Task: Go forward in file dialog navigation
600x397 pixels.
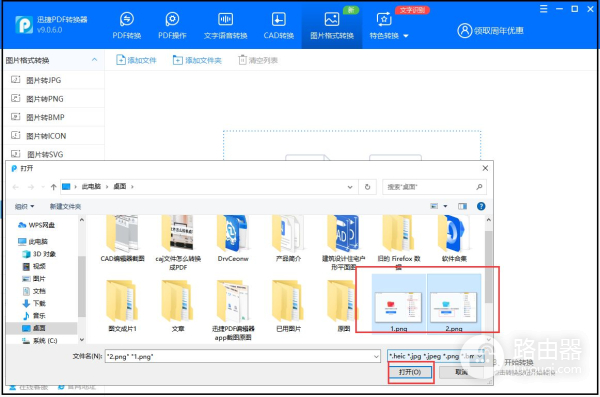Action: click(x=31, y=187)
